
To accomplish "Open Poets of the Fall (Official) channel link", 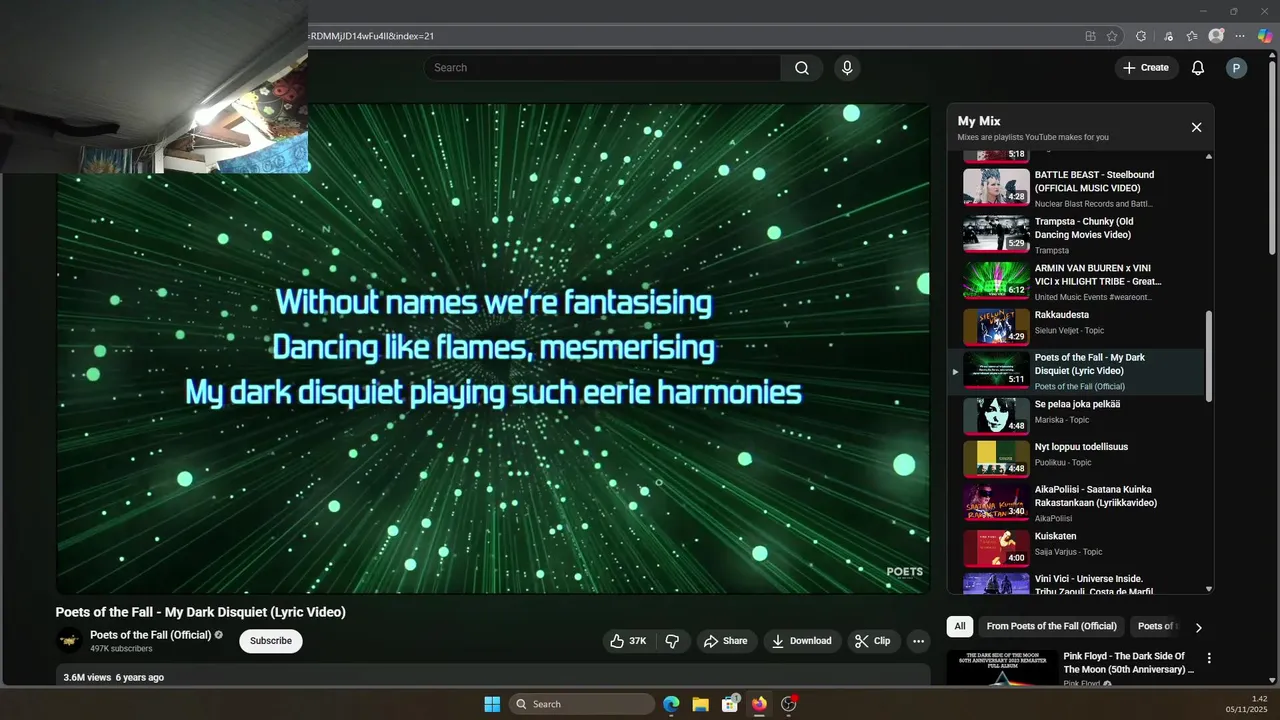I will pyautogui.click(x=150, y=635).
